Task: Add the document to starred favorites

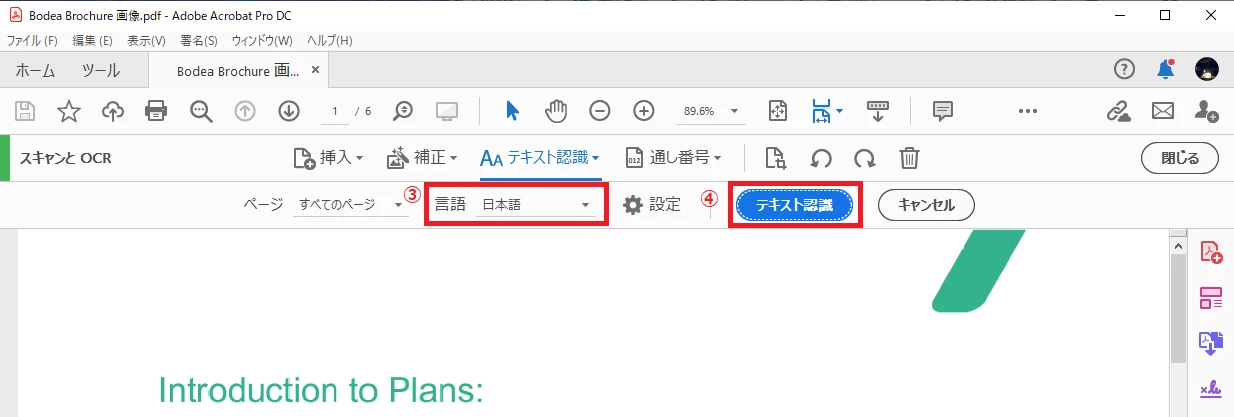Action: pyautogui.click(x=68, y=111)
